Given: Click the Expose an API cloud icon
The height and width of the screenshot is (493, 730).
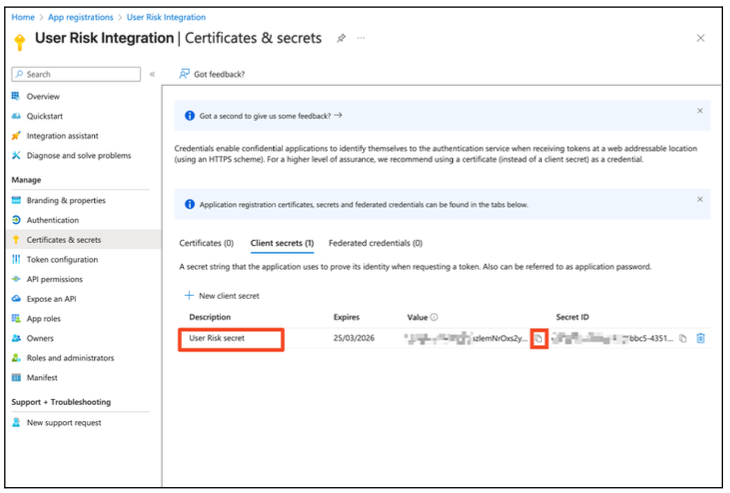Looking at the screenshot, I should [x=16, y=298].
